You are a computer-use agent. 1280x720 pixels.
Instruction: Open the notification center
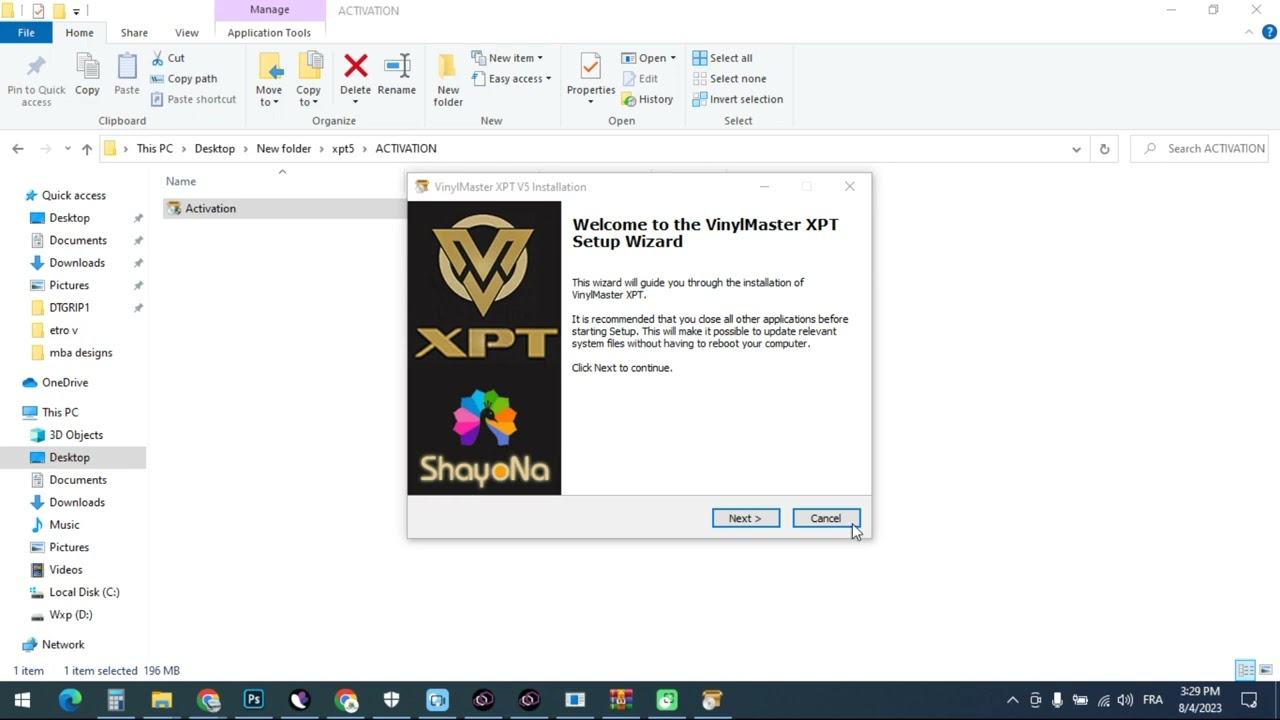(x=1249, y=700)
